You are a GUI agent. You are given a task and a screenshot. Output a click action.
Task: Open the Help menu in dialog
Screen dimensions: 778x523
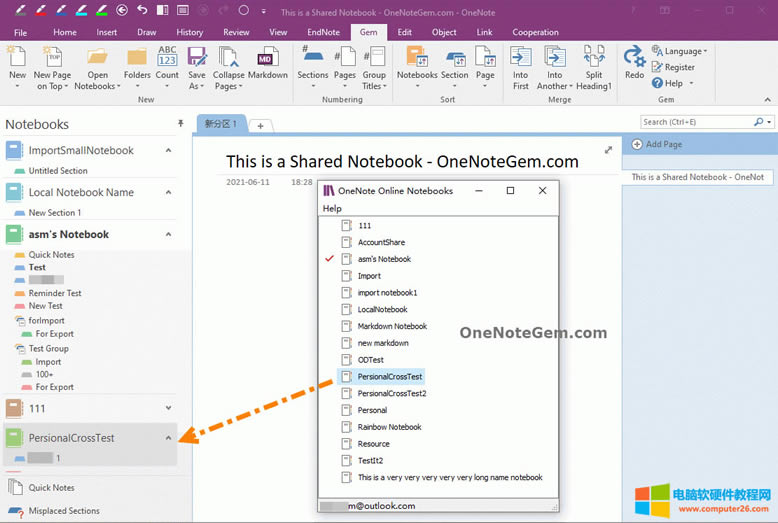pos(332,209)
